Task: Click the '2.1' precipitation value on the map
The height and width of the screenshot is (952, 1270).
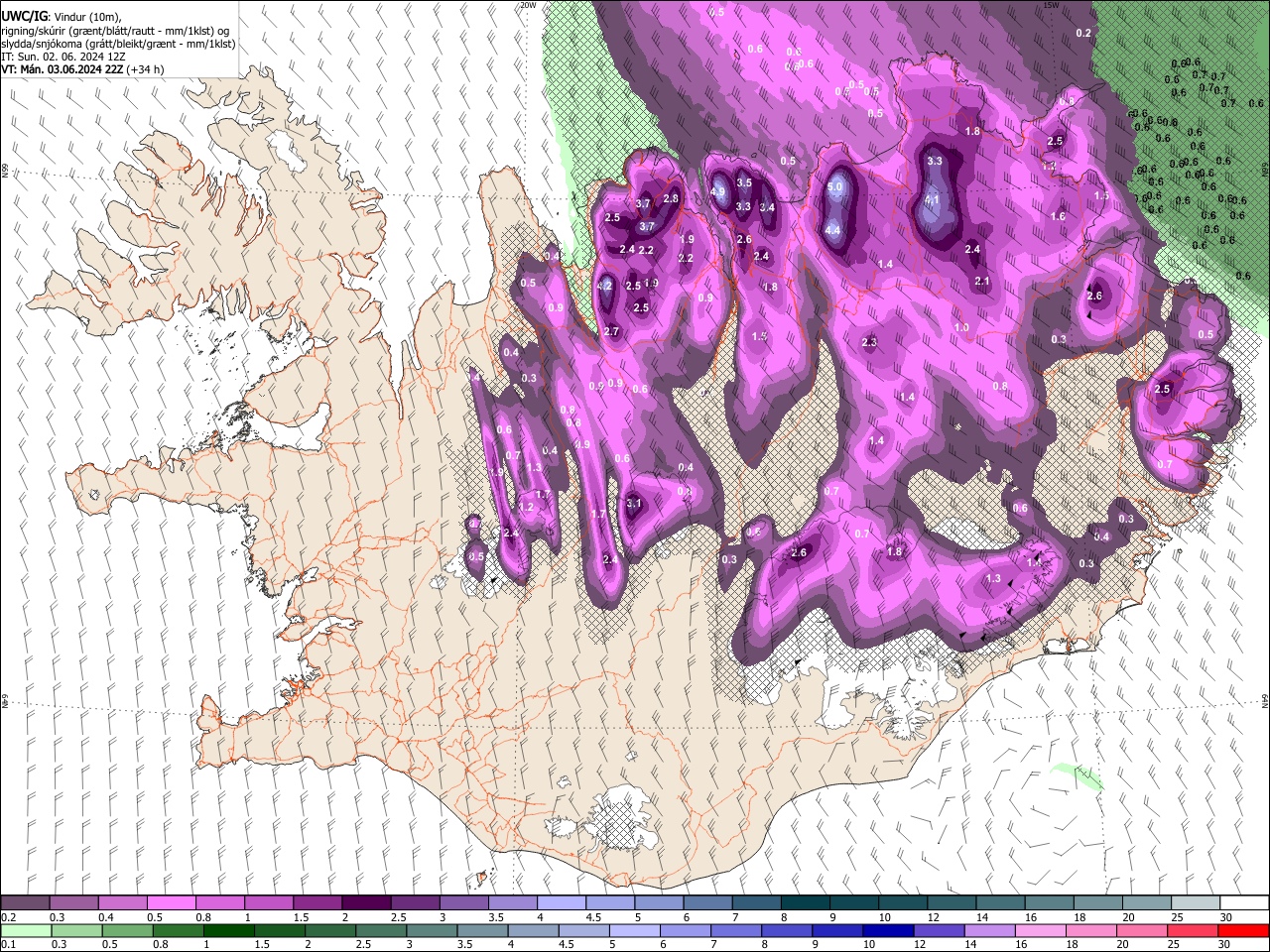Action: [x=982, y=281]
